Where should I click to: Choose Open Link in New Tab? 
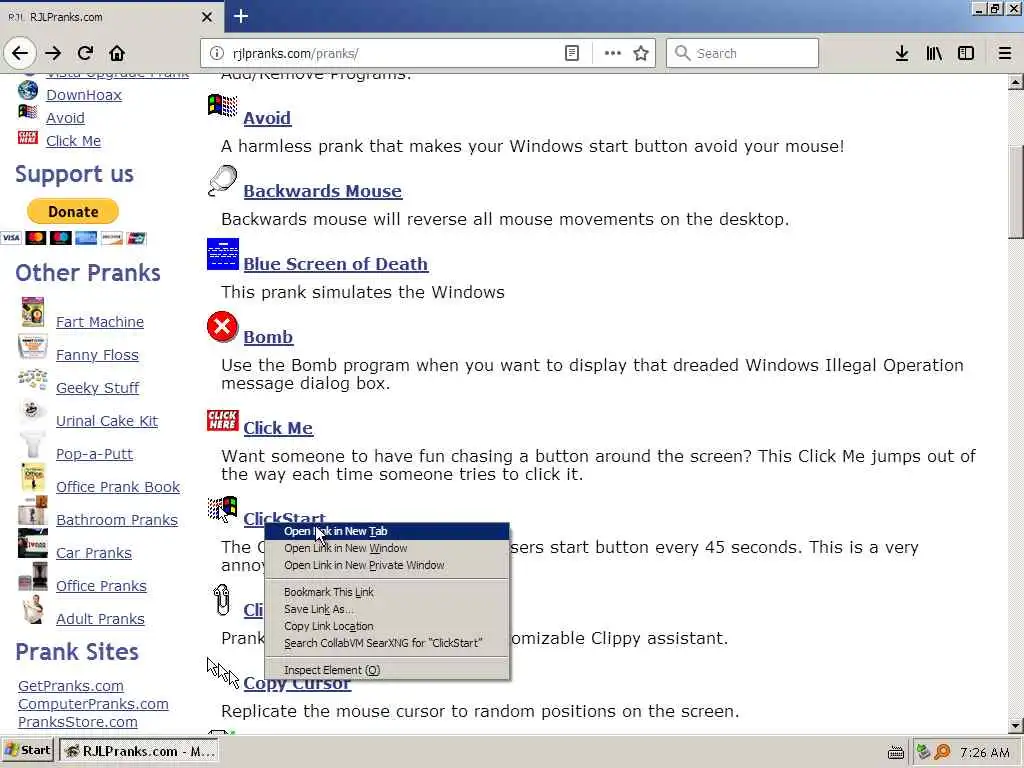tap(387, 532)
